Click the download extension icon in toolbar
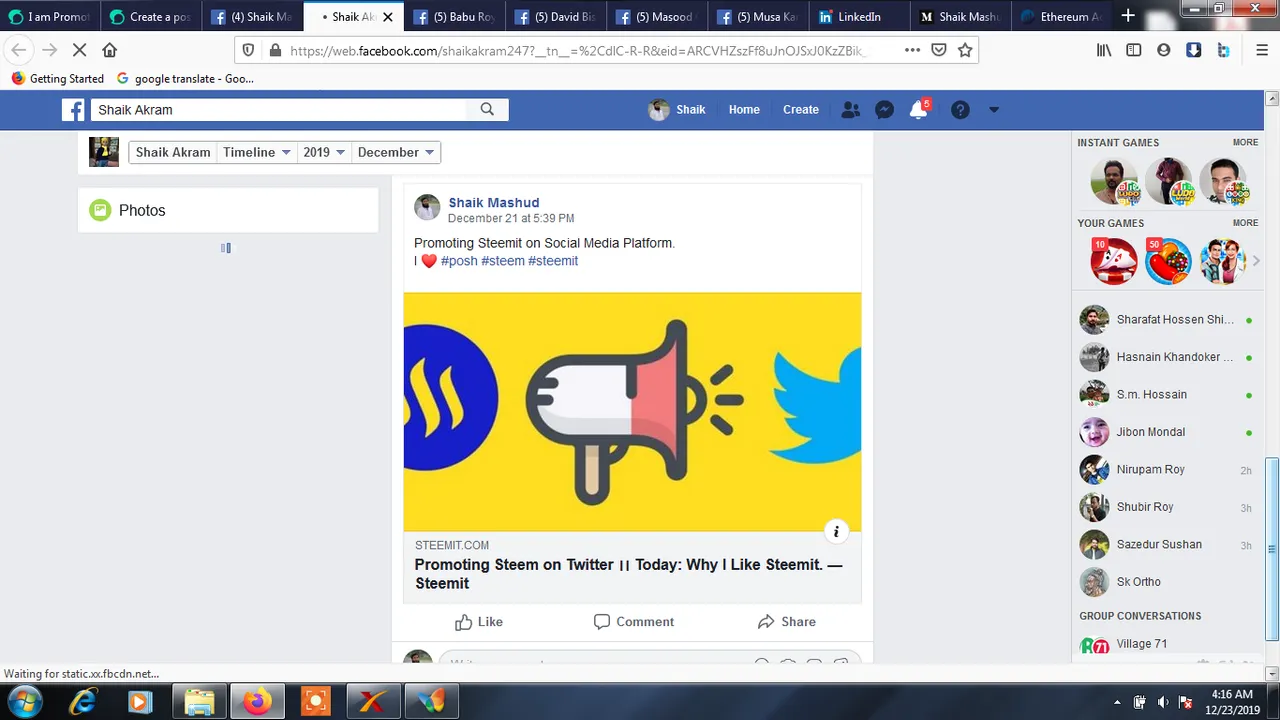Image resolution: width=1280 pixels, height=720 pixels. tap(1194, 50)
